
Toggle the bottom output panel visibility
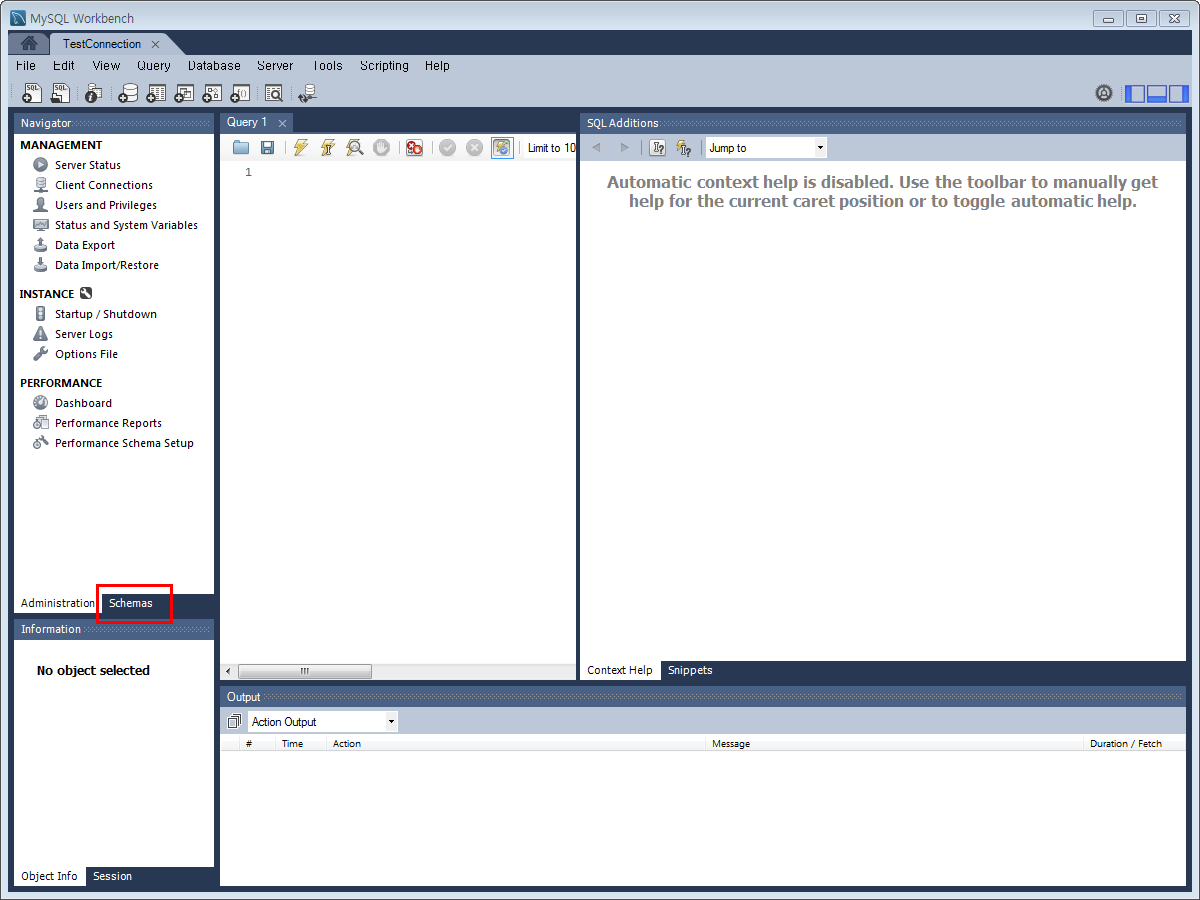pyautogui.click(x=1157, y=94)
